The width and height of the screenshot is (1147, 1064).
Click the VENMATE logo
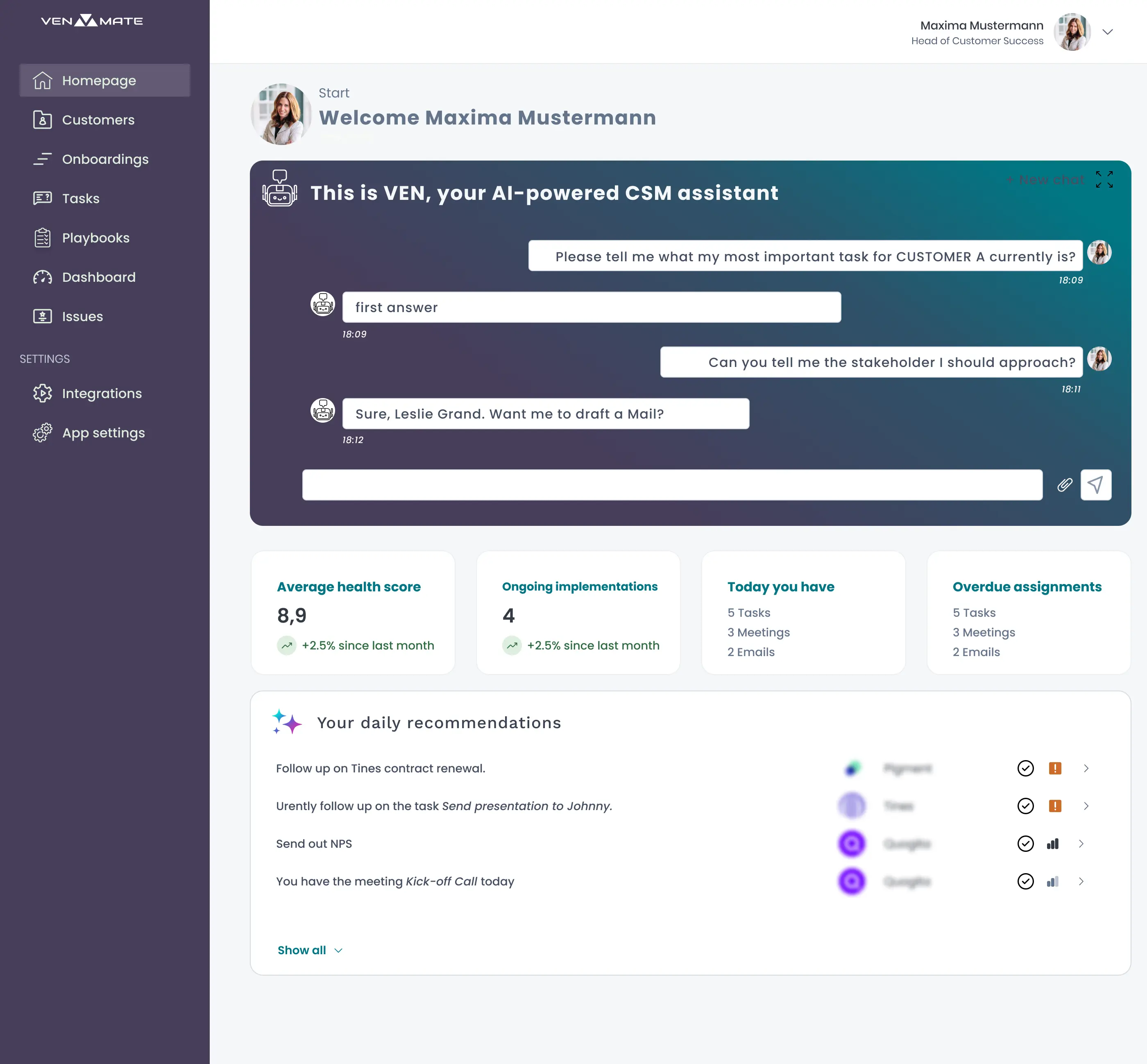pos(91,20)
